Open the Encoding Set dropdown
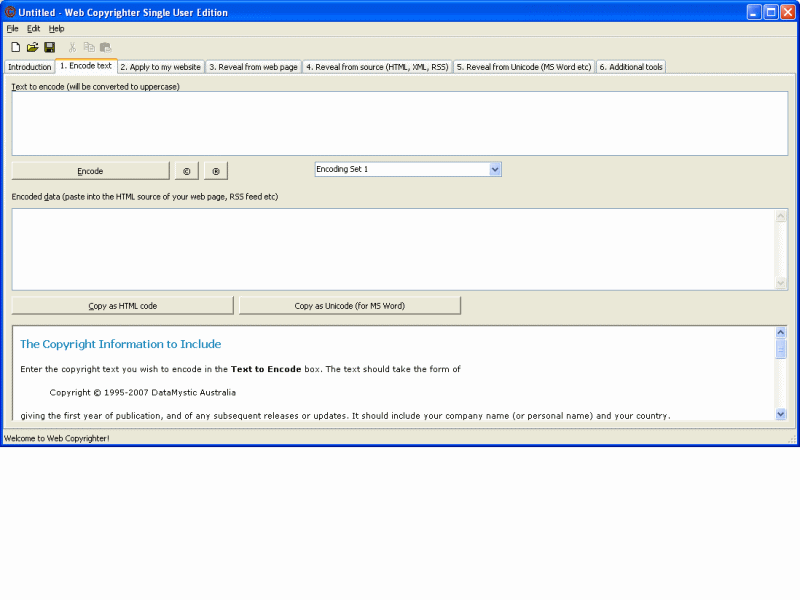 click(495, 169)
